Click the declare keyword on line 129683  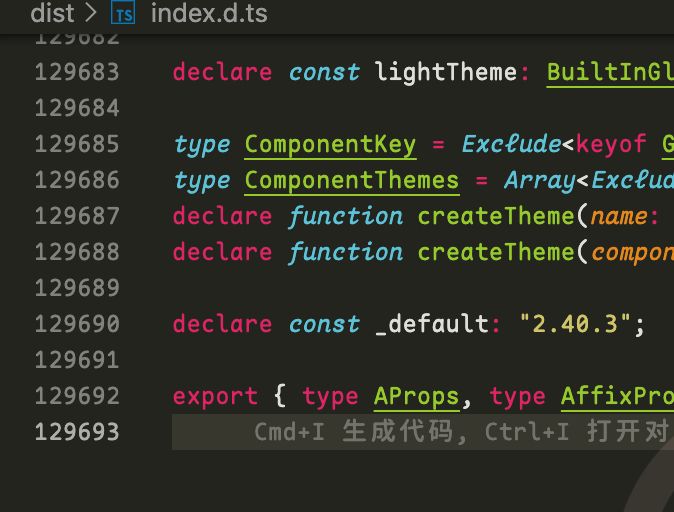click(x=222, y=72)
